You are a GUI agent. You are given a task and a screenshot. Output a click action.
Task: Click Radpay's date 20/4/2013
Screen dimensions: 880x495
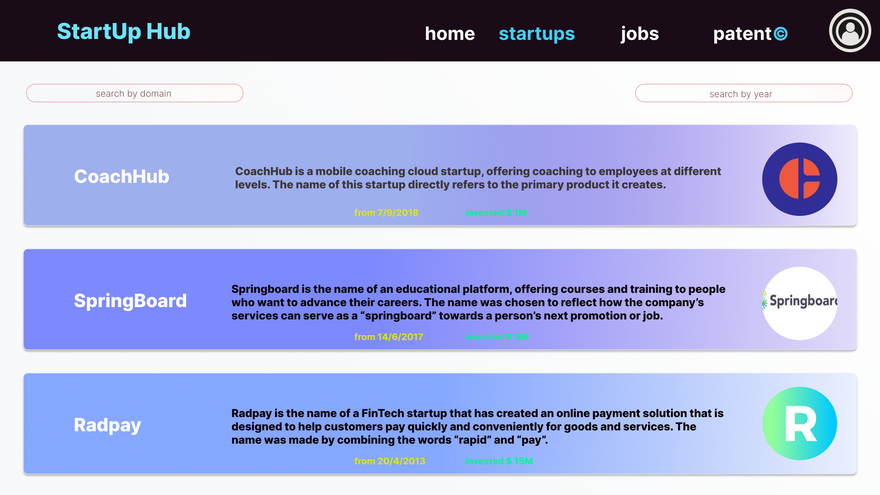(x=388, y=461)
